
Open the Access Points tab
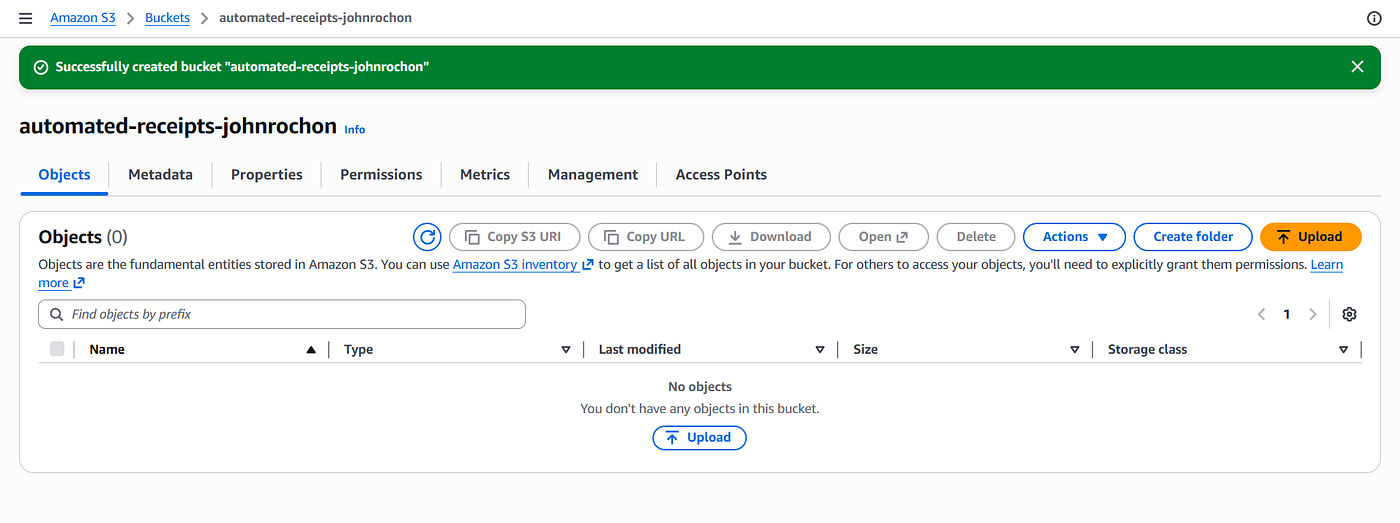pyautogui.click(x=721, y=174)
